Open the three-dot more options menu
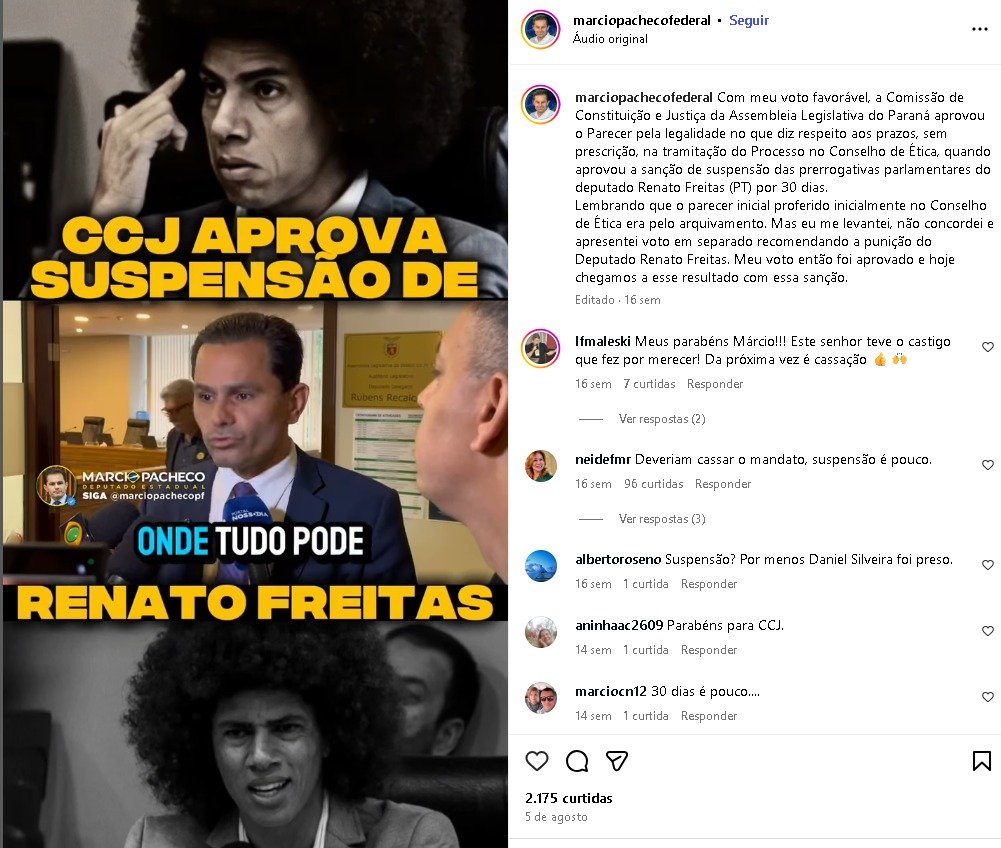This screenshot has width=1001, height=848. click(x=979, y=29)
